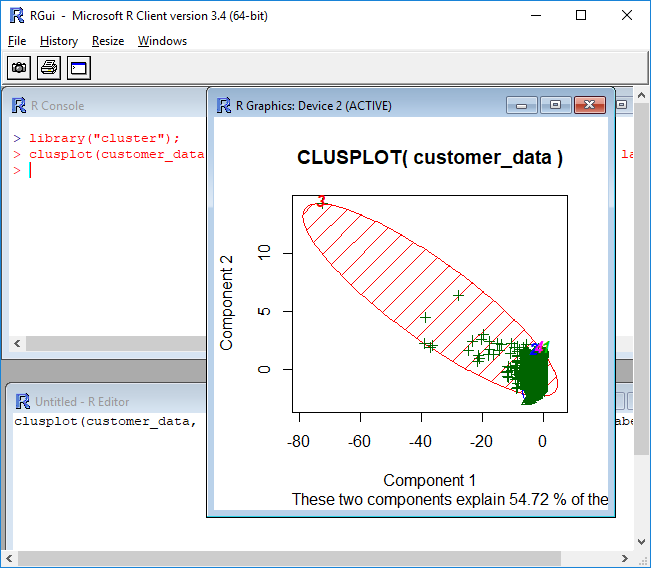The width and height of the screenshot is (651, 568).
Task: Click the -80 tick label on x-axis
Action: [299, 441]
